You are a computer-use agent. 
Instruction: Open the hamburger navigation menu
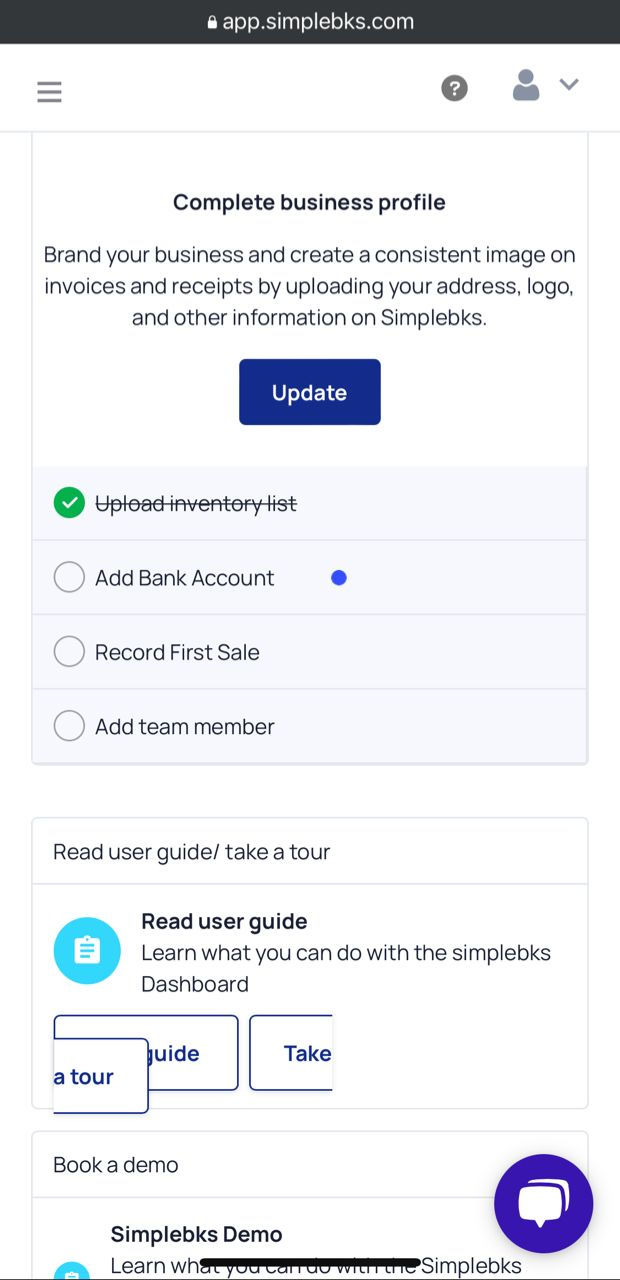click(x=49, y=92)
